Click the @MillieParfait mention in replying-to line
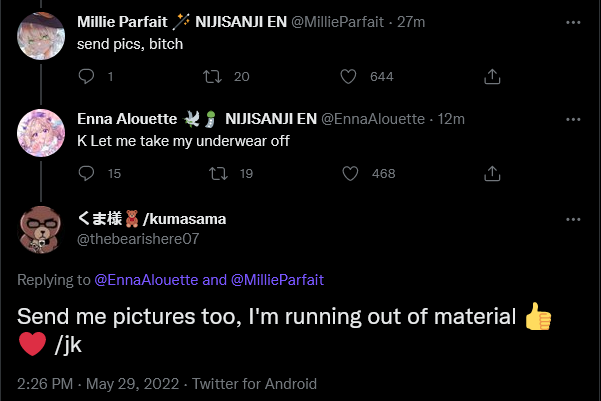This screenshot has height=401, width=601. (279, 280)
